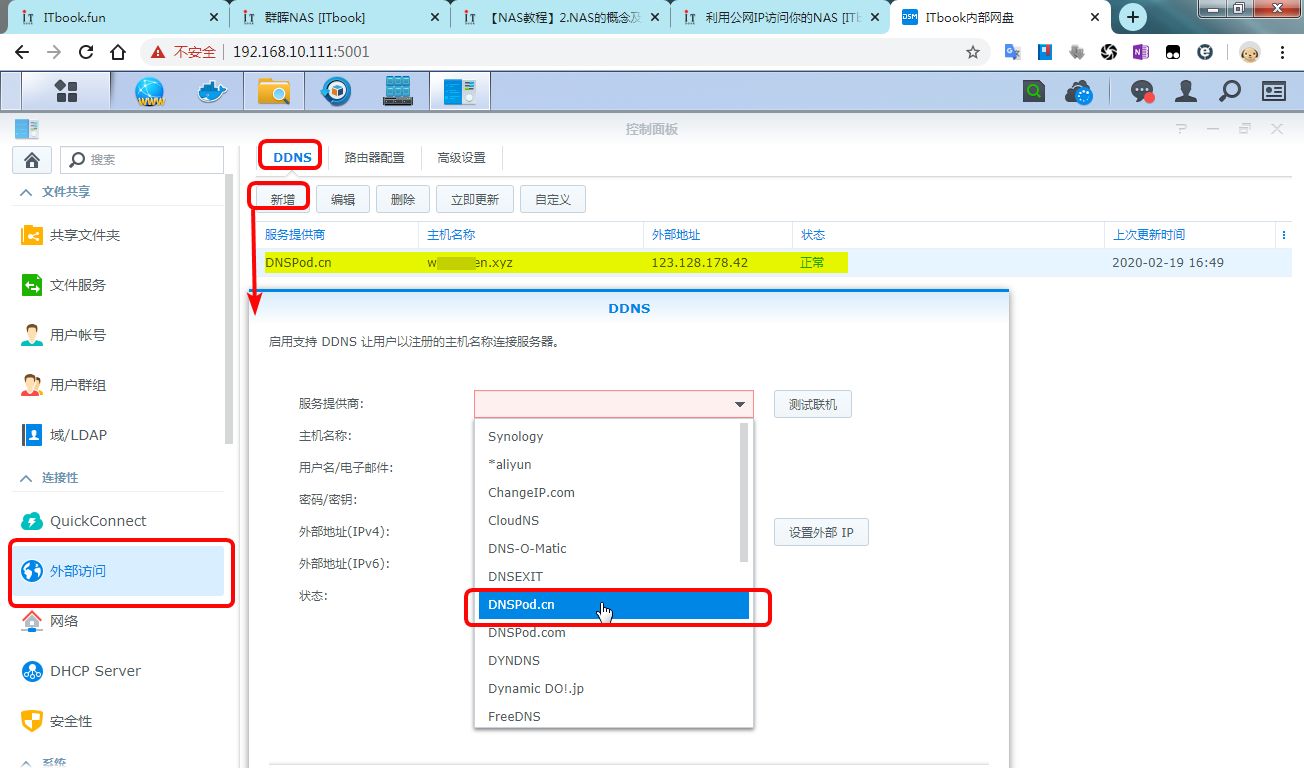Bookmark this page with star icon
Image resolution: width=1304 pixels, height=768 pixels.
pyautogui.click(x=973, y=52)
